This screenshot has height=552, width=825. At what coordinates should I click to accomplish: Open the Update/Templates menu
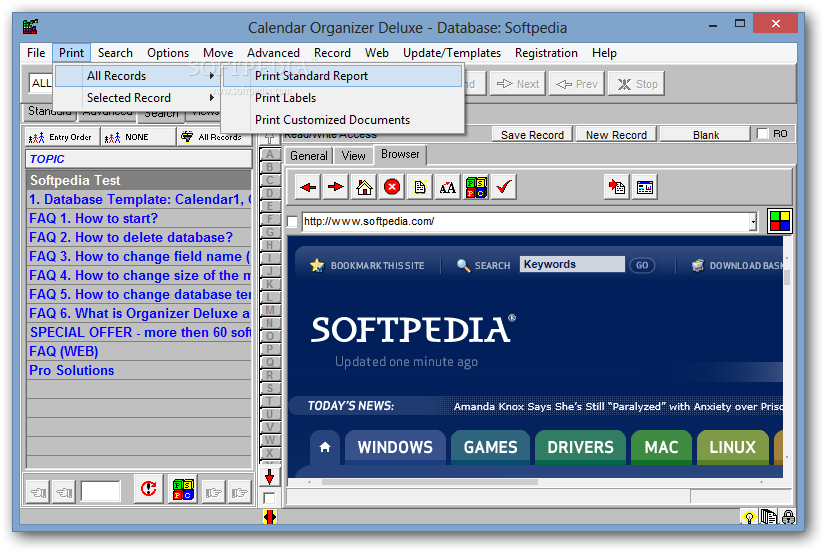[x=451, y=53]
